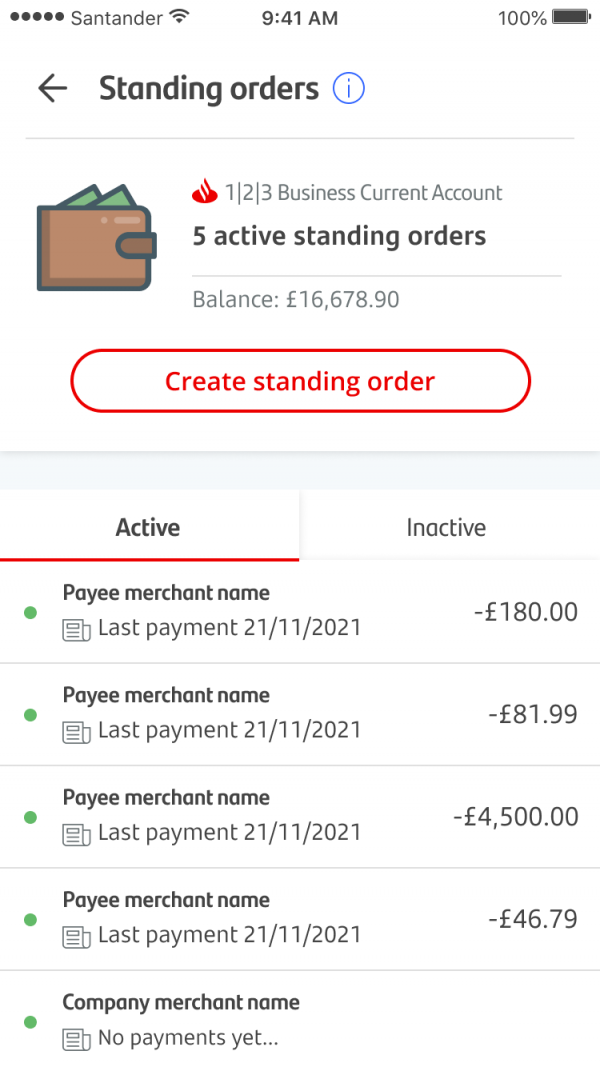The height and width of the screenshot is (1067, 600).
Task: Tap the Balance £16,678.90 field
Action: (x=296, y=298)
